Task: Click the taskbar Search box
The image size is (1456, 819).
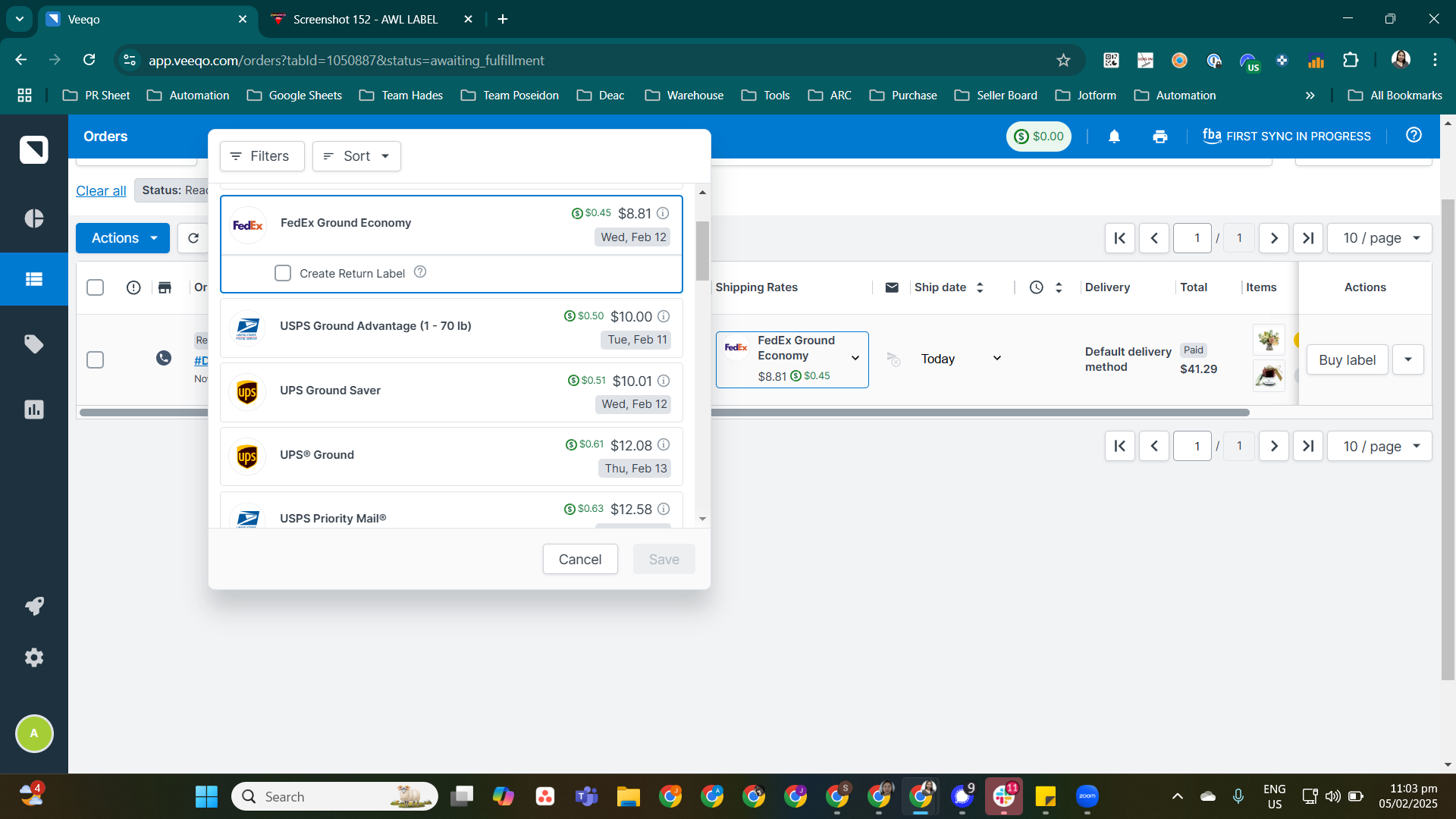Action: click(334, 796)
